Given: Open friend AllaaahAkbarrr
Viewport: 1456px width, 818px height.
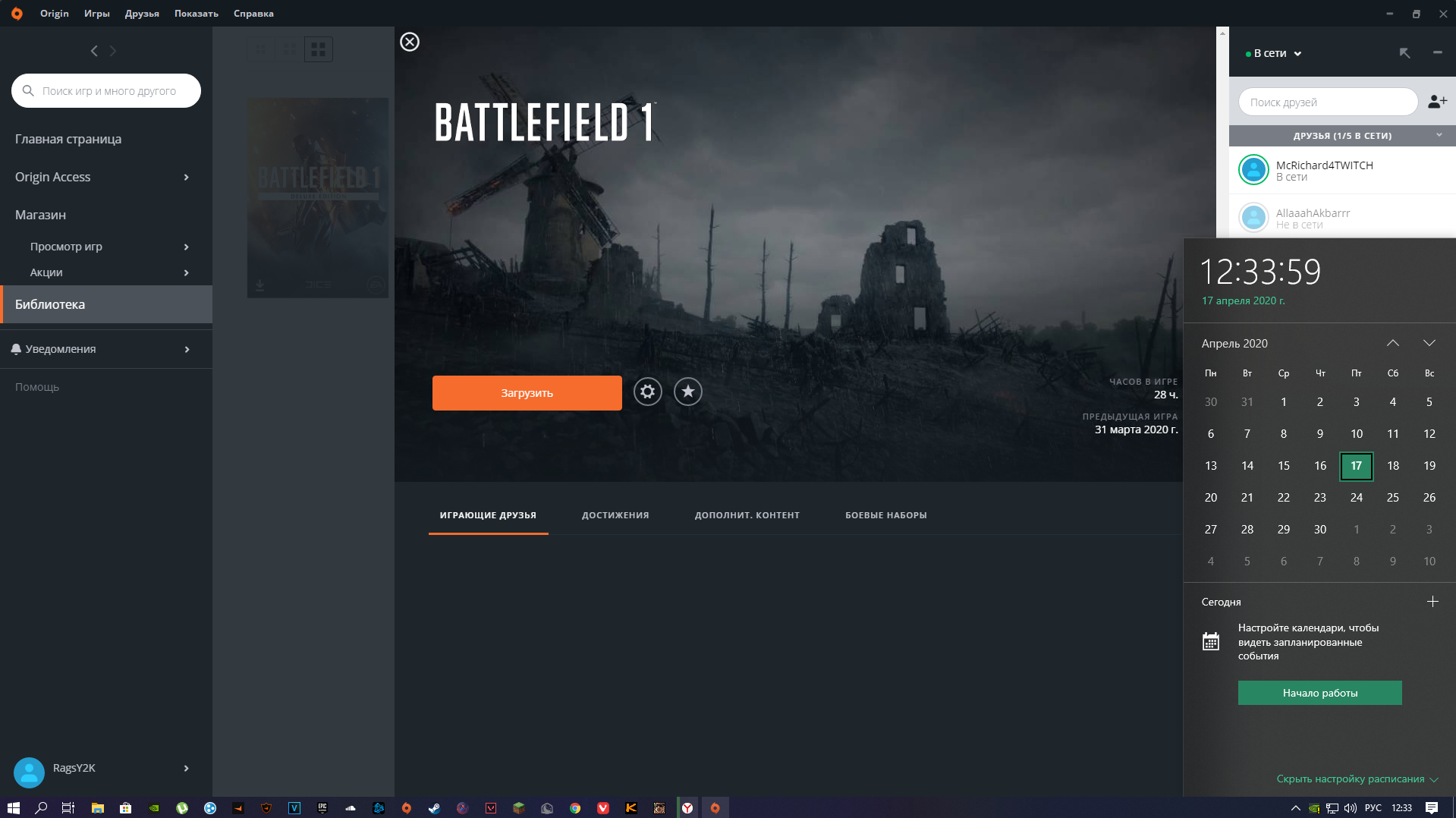Looking at the screenshot, I should pyautogui.click(x=1342, y=218).
